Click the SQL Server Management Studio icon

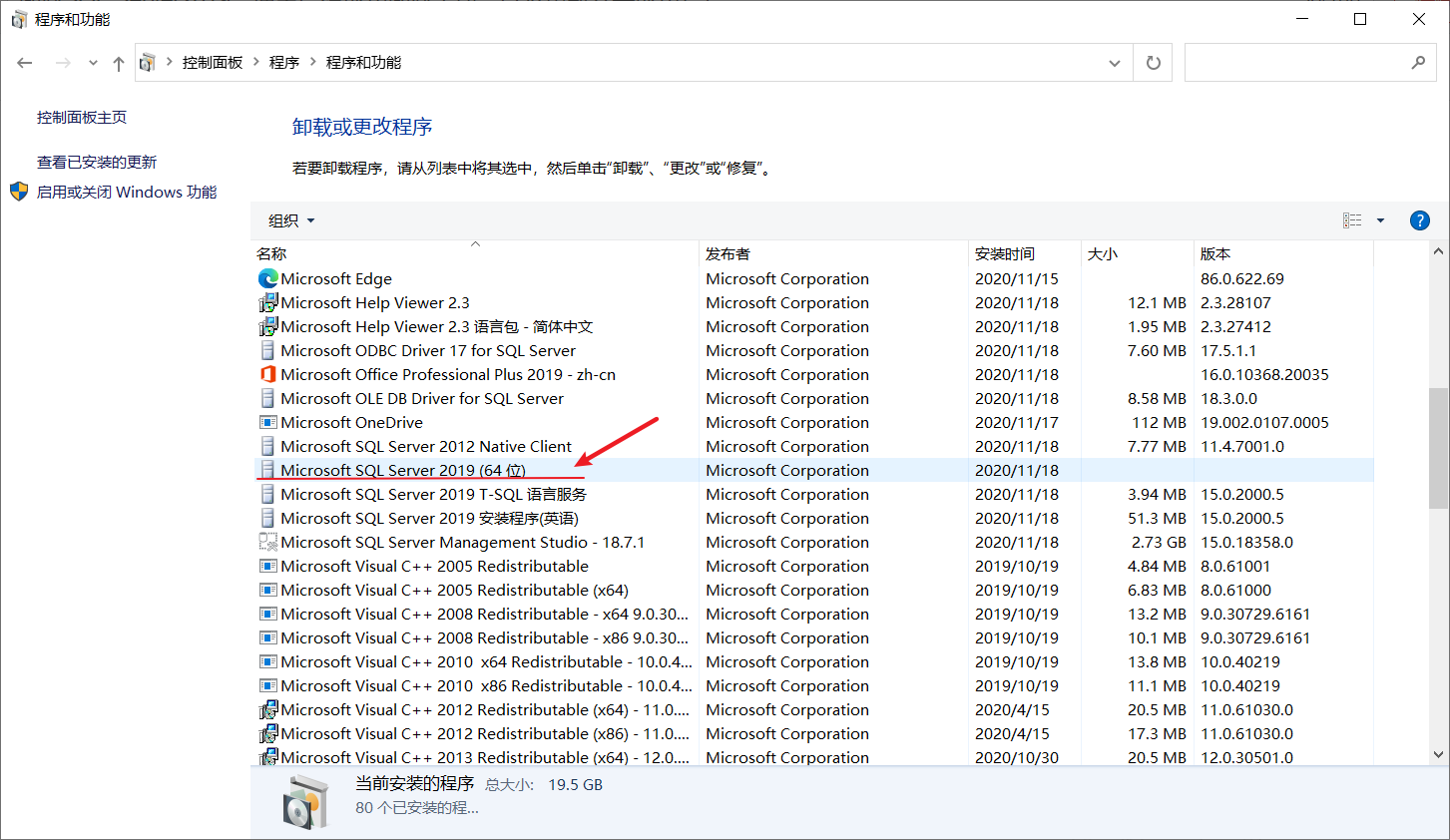[x=267, y=542]
